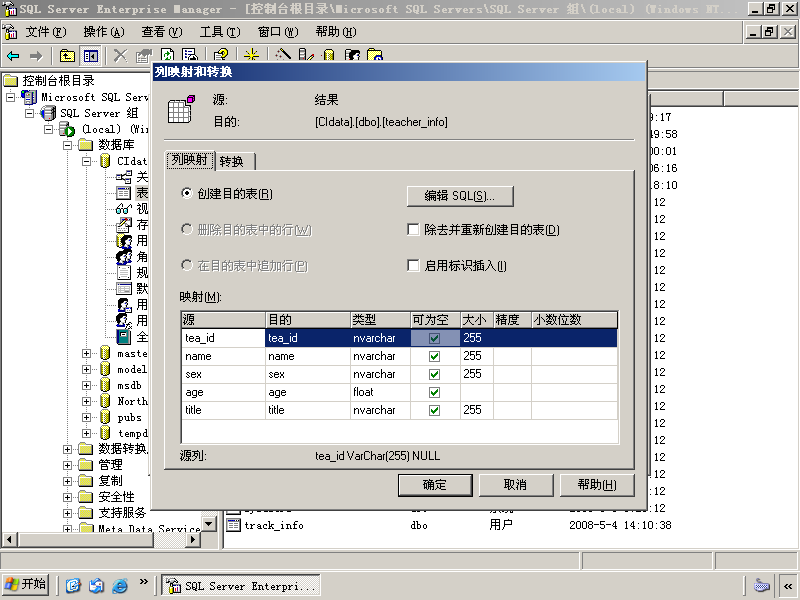This screenshot has width=800, height=600.
Task: Open Internet Explorer from quick launch
Action: [x=119, y=585]
